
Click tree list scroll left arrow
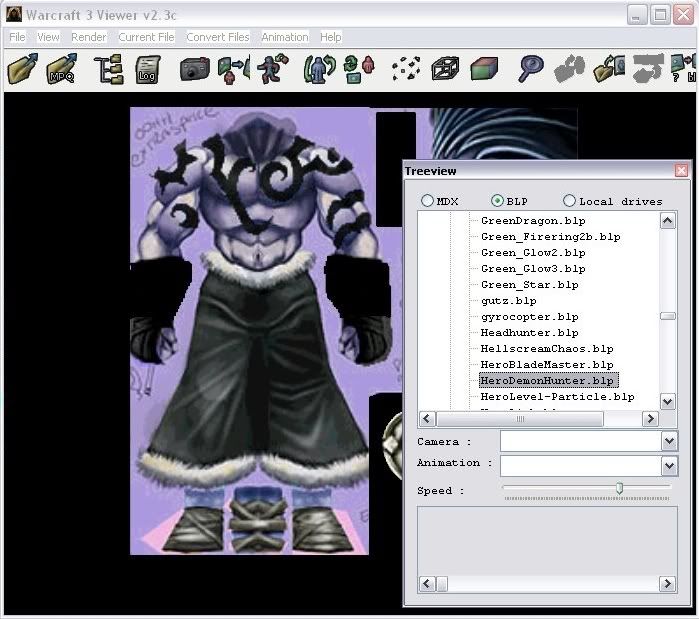coord(427,418)
